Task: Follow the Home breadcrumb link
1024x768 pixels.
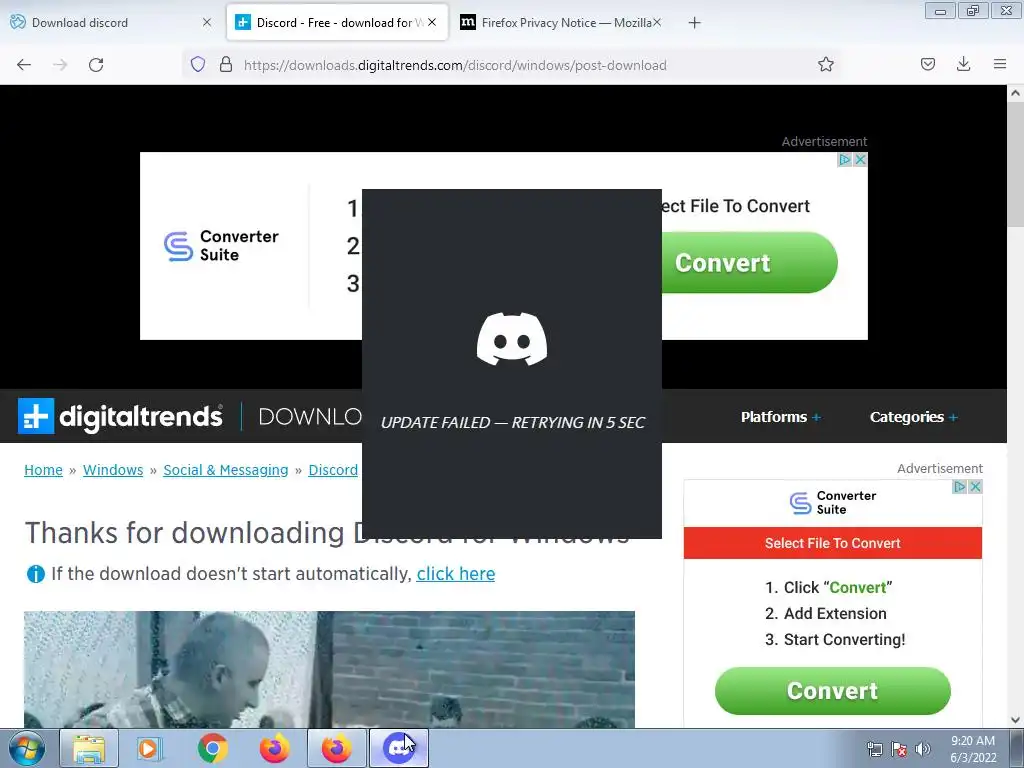Action: (43, 470)
